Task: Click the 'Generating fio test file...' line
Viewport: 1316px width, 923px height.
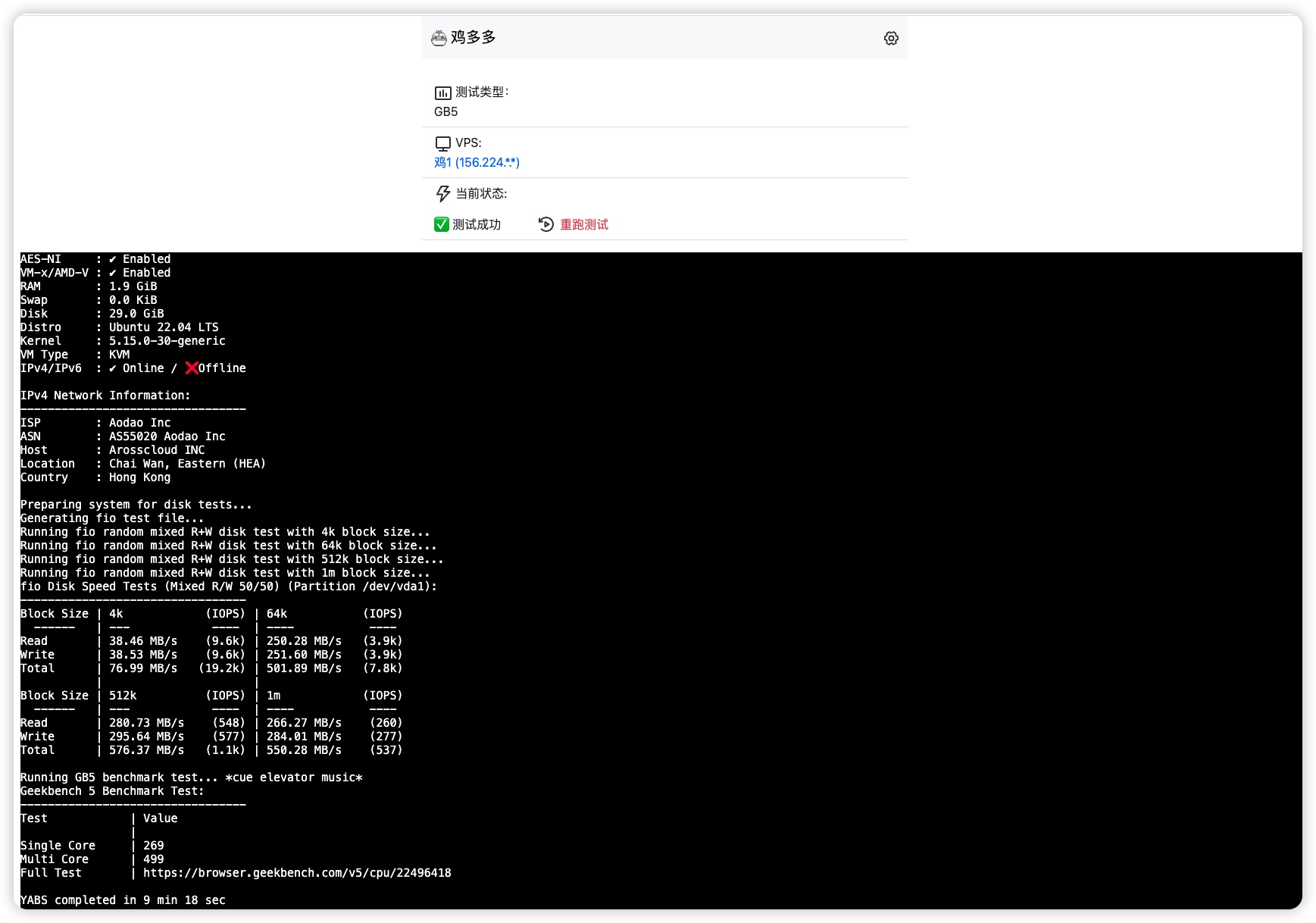Action: (x=112, y=518)
